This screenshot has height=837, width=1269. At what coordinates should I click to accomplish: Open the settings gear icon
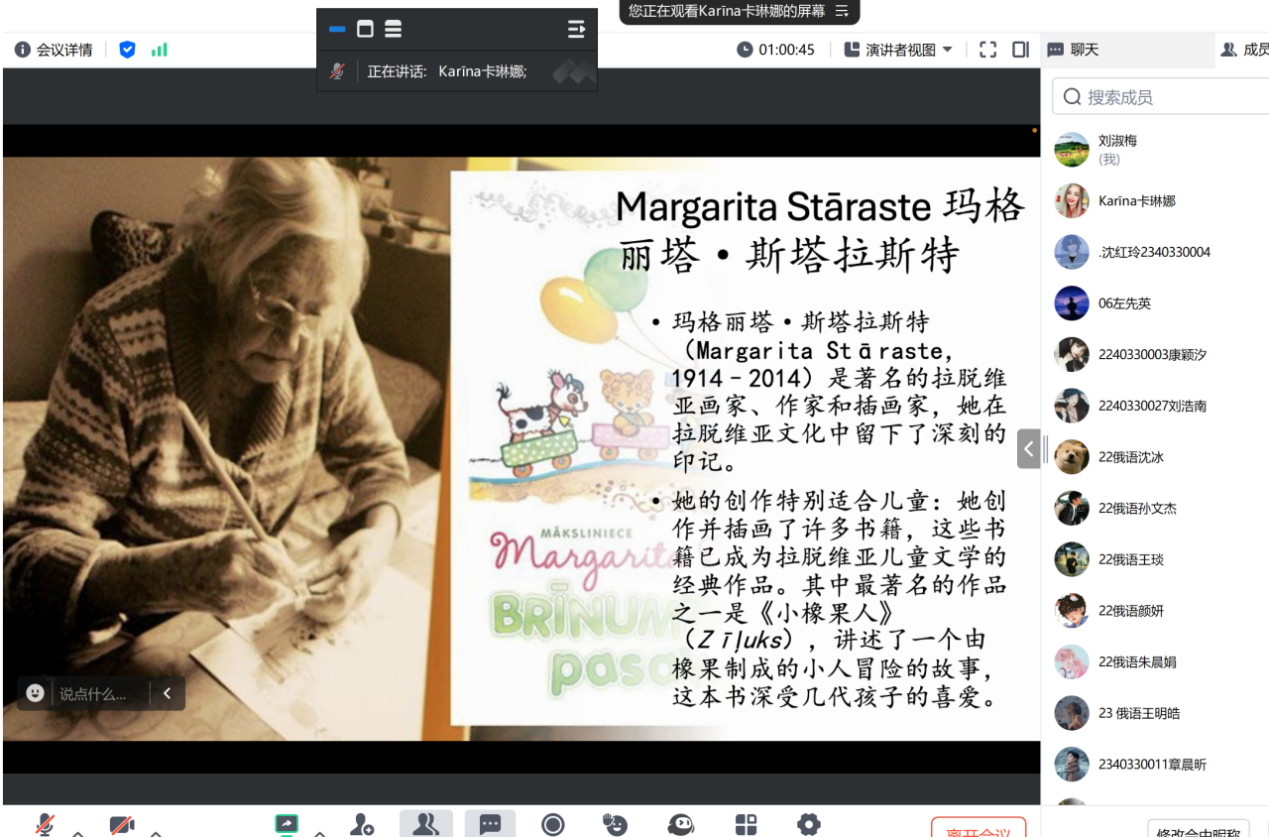pyautogui.click(x=808, y=824)
